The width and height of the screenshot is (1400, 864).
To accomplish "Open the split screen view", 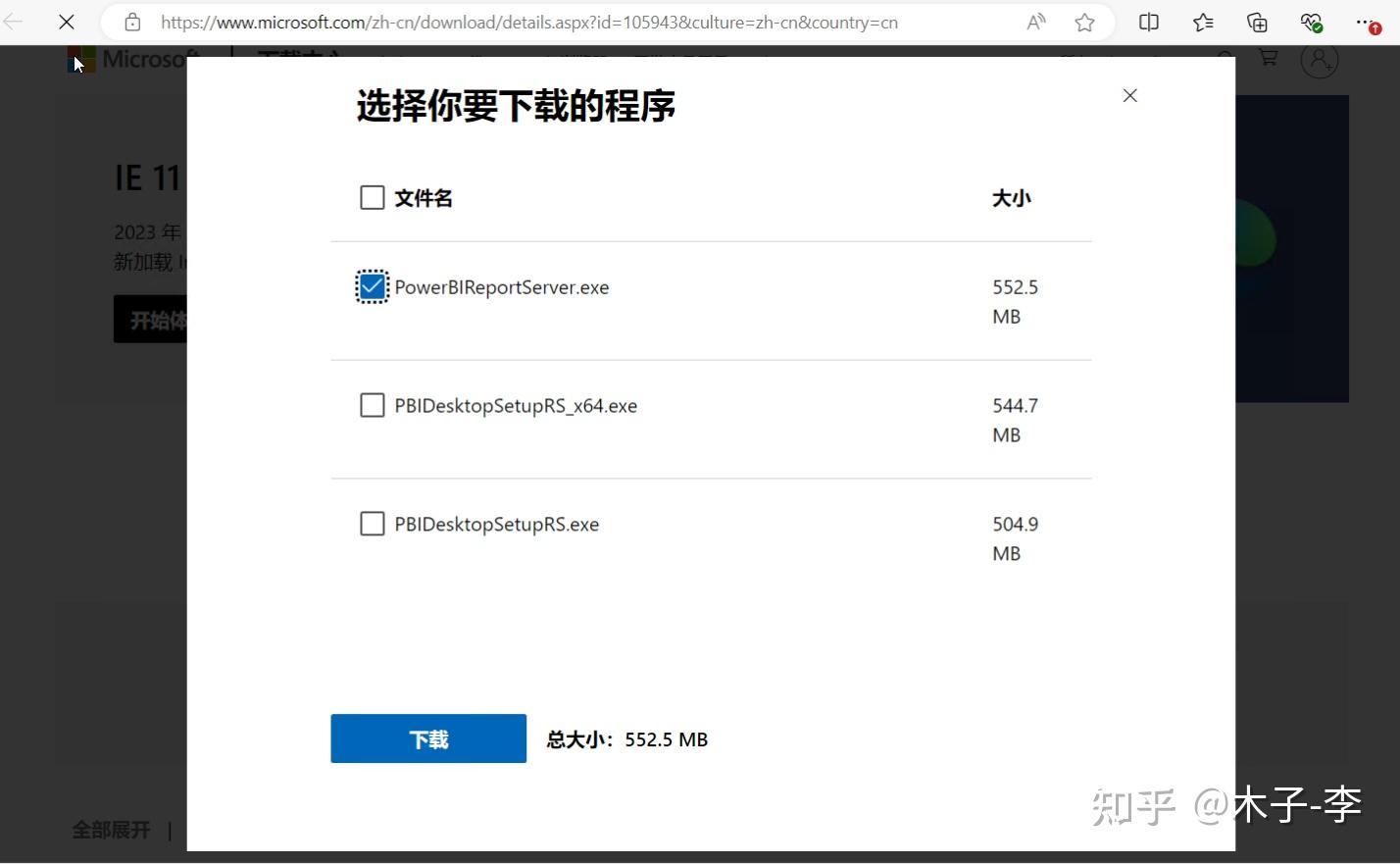I will tap(1149, 22).
